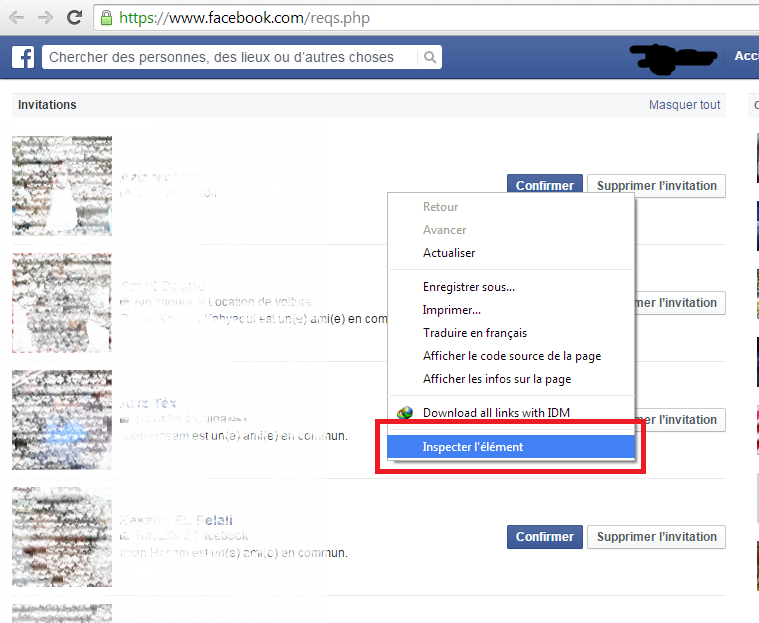Image resolution: width=759 pixels, height=623 pixels.
Task: Click the name 'Zakaria El Felali'
Action: [x=176, y=520]
